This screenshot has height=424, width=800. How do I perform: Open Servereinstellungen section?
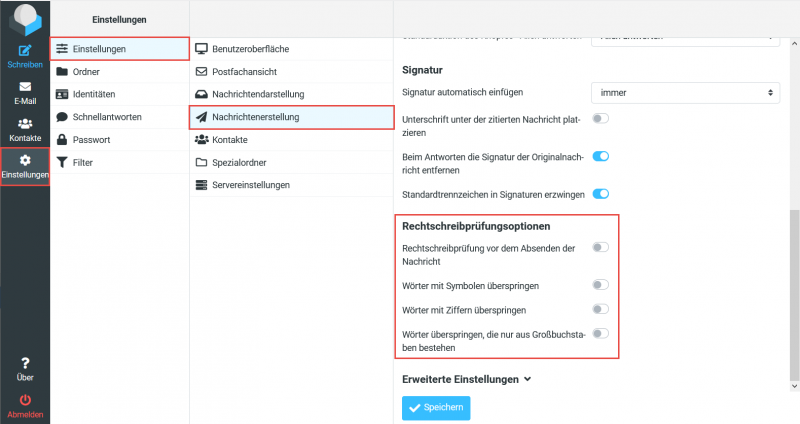pyautogui.click(x=250, y=185)
